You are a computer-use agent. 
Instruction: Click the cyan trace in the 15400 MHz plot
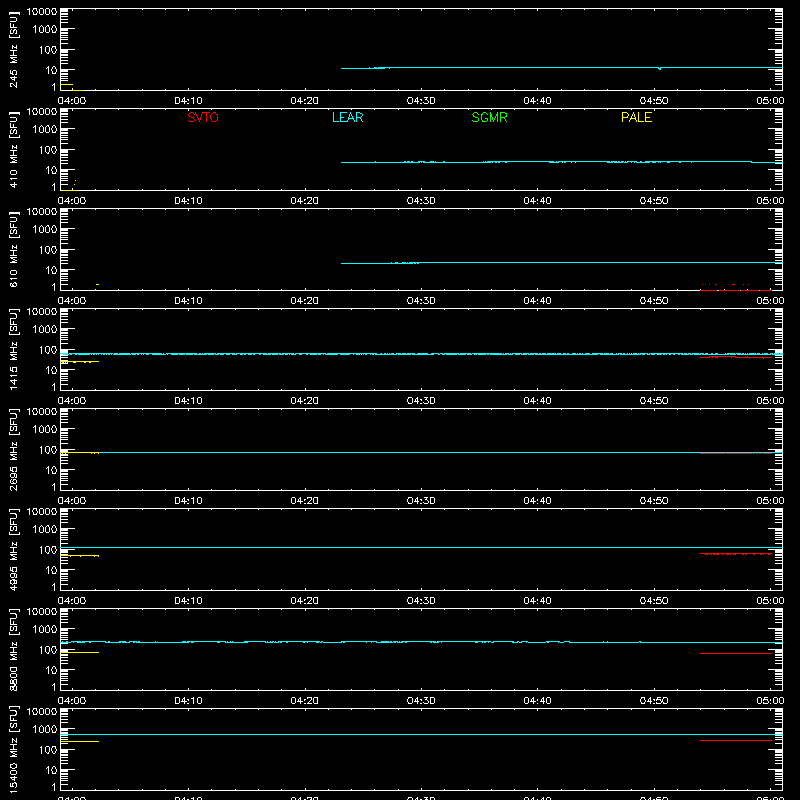421,735
